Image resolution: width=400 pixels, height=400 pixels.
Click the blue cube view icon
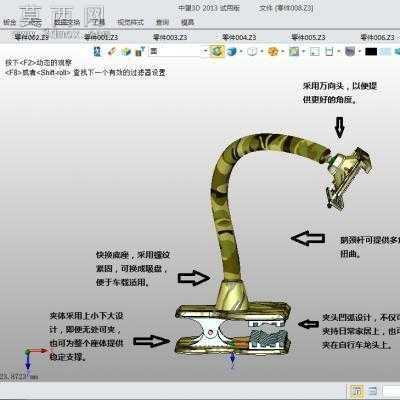pyautogui.click(x=232, y=52)
